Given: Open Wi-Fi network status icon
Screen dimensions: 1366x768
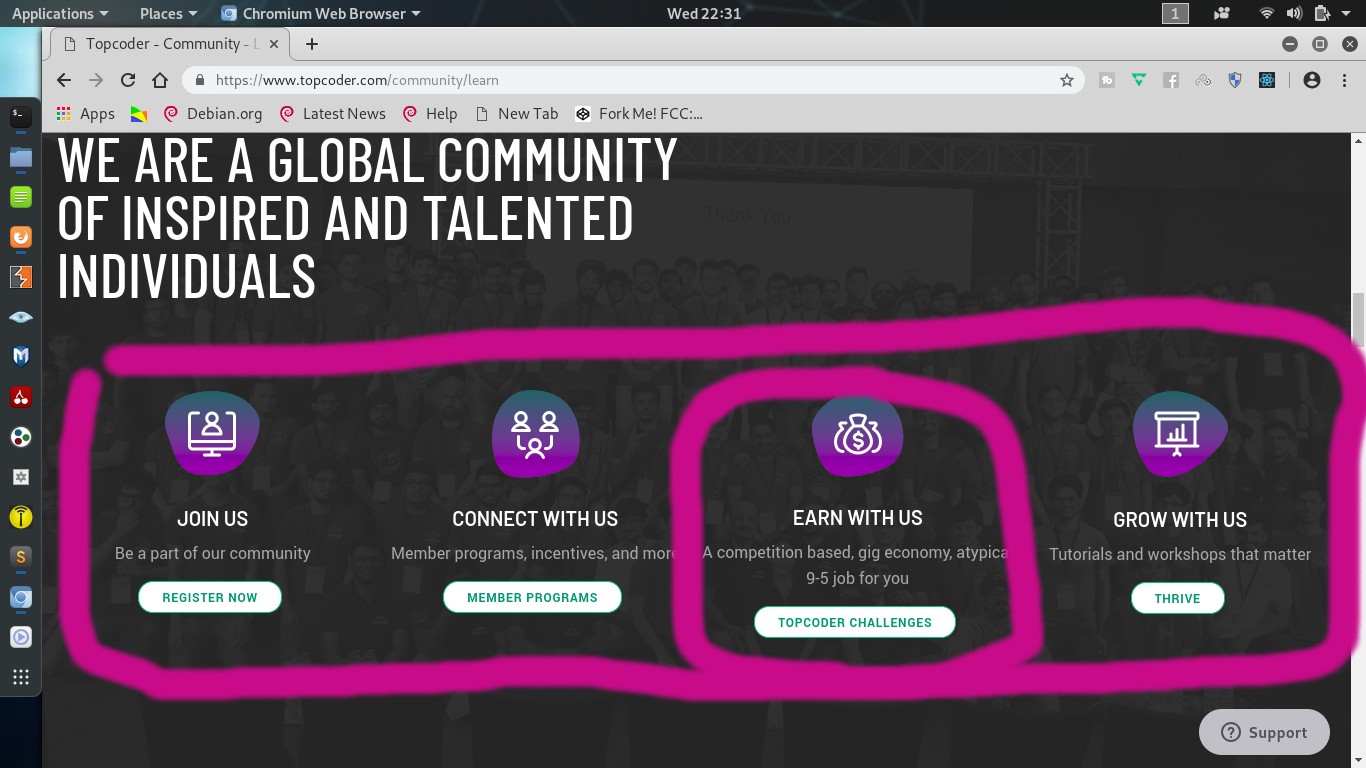Looking at the screenshot, I should [1267, 14].
